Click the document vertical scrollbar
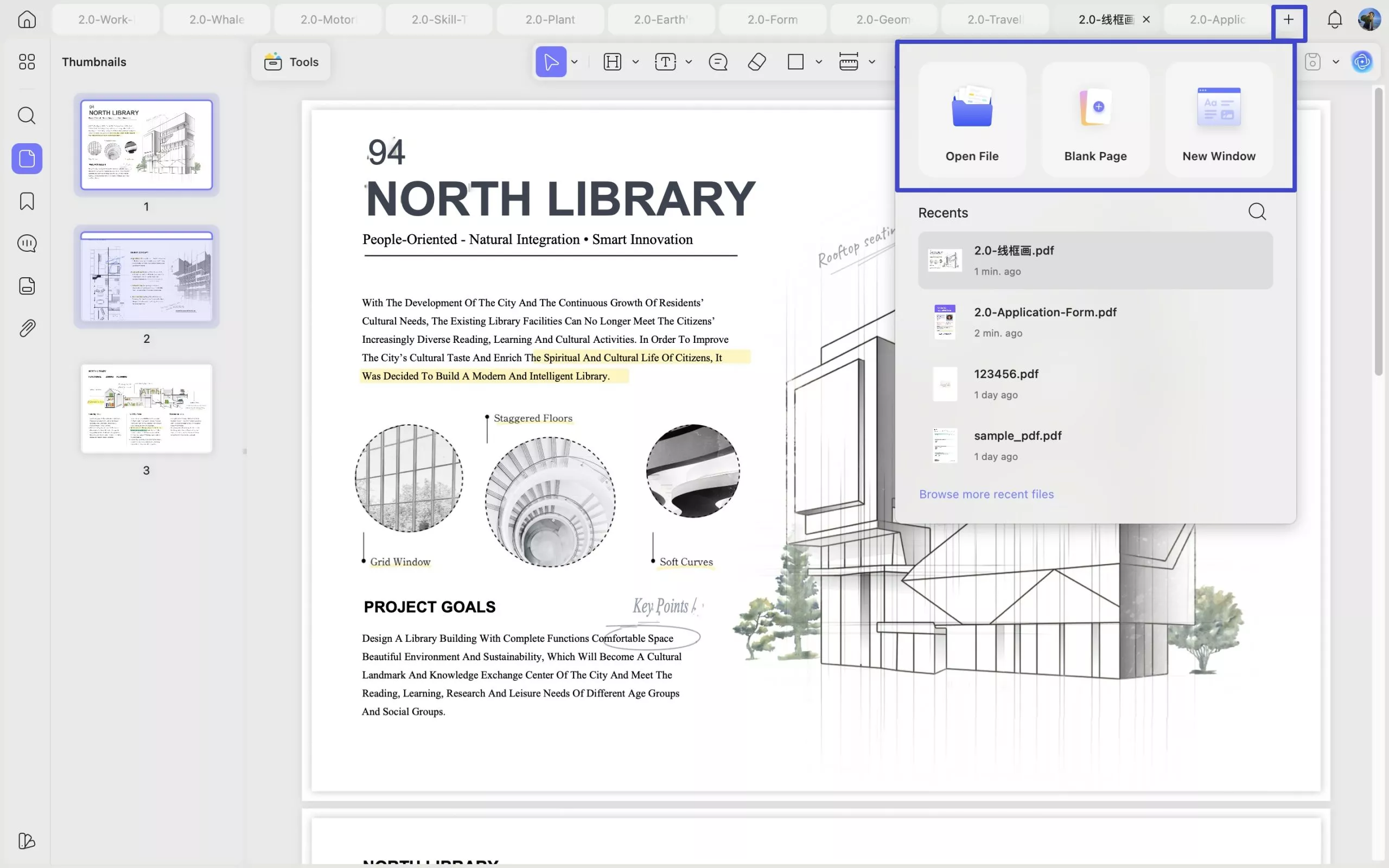The width and height of the screenshot is (1389, 868). 1379,231
